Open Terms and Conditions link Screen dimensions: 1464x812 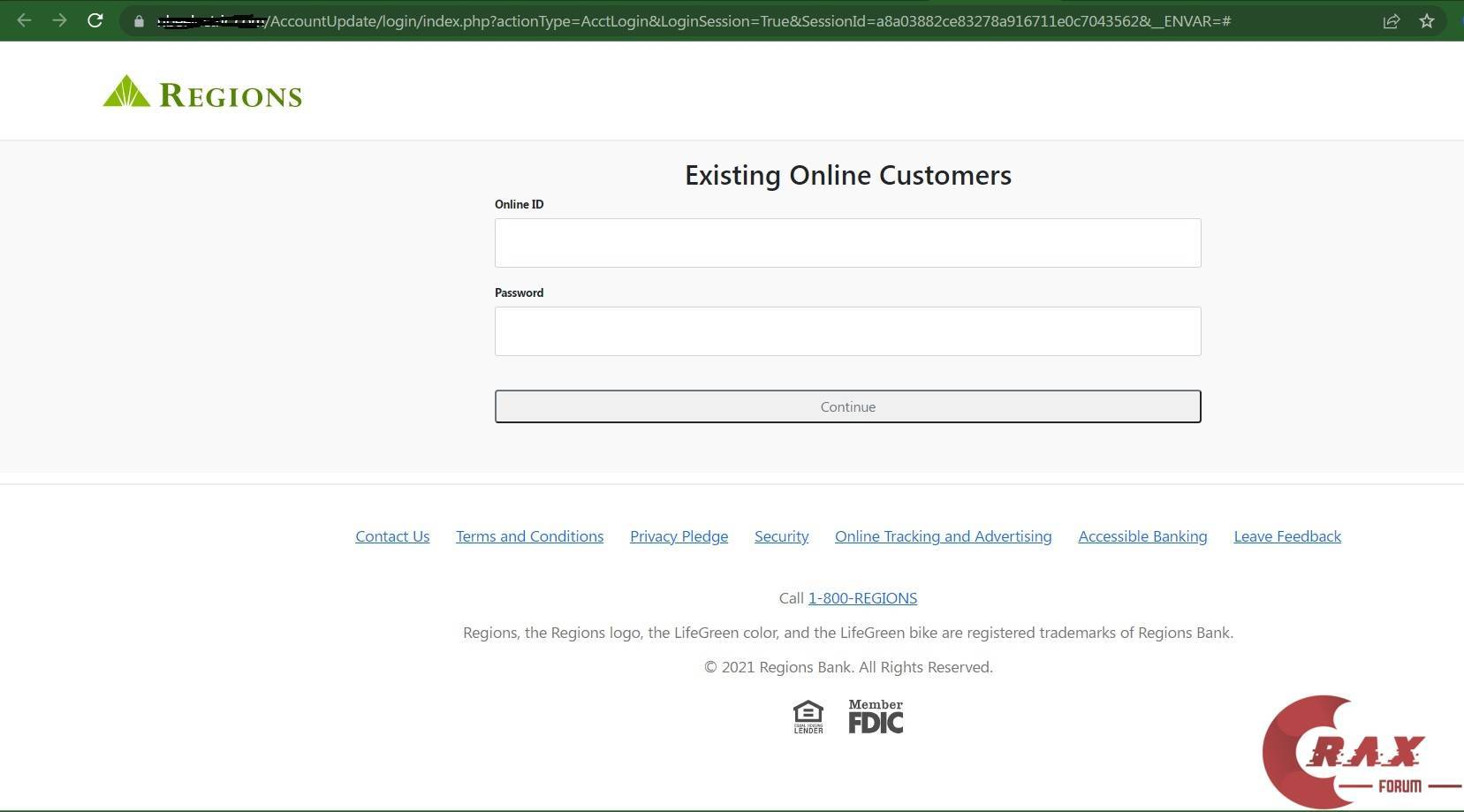[x=530, y=536]
